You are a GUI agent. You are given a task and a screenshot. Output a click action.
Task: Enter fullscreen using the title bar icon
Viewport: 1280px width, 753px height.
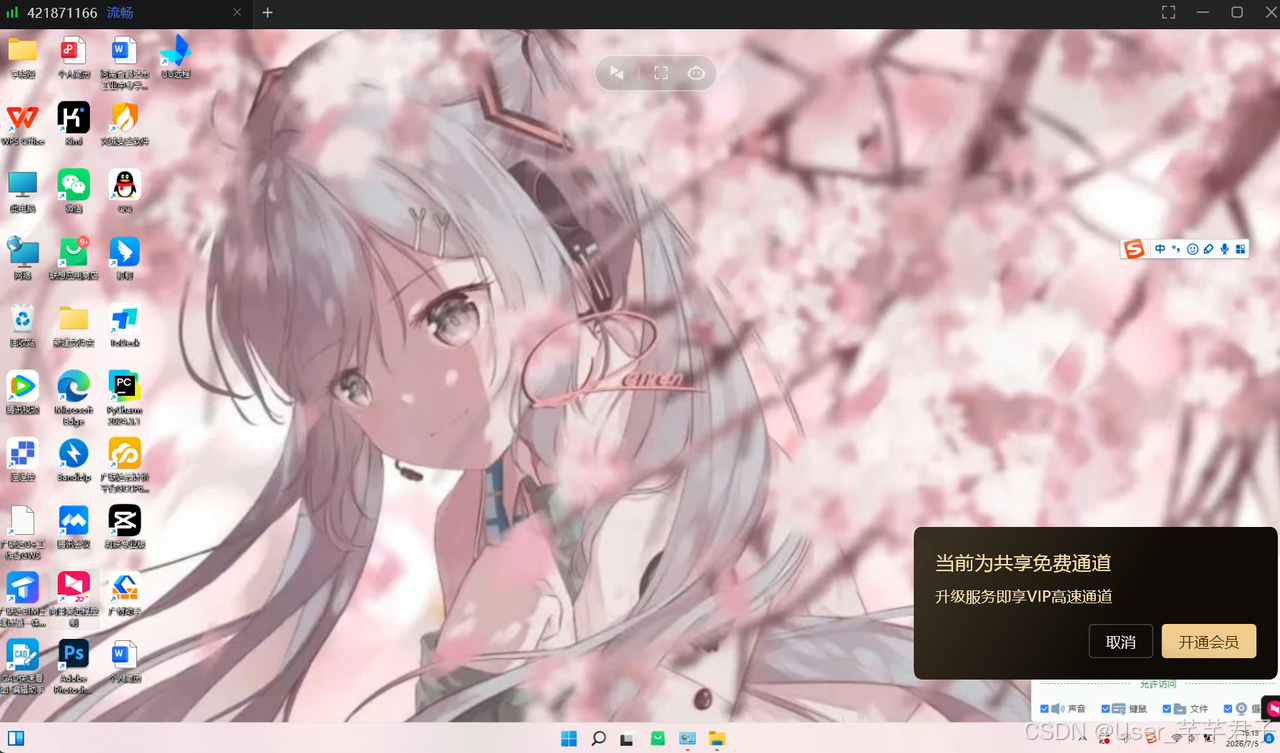click(x=1168, y=12)
